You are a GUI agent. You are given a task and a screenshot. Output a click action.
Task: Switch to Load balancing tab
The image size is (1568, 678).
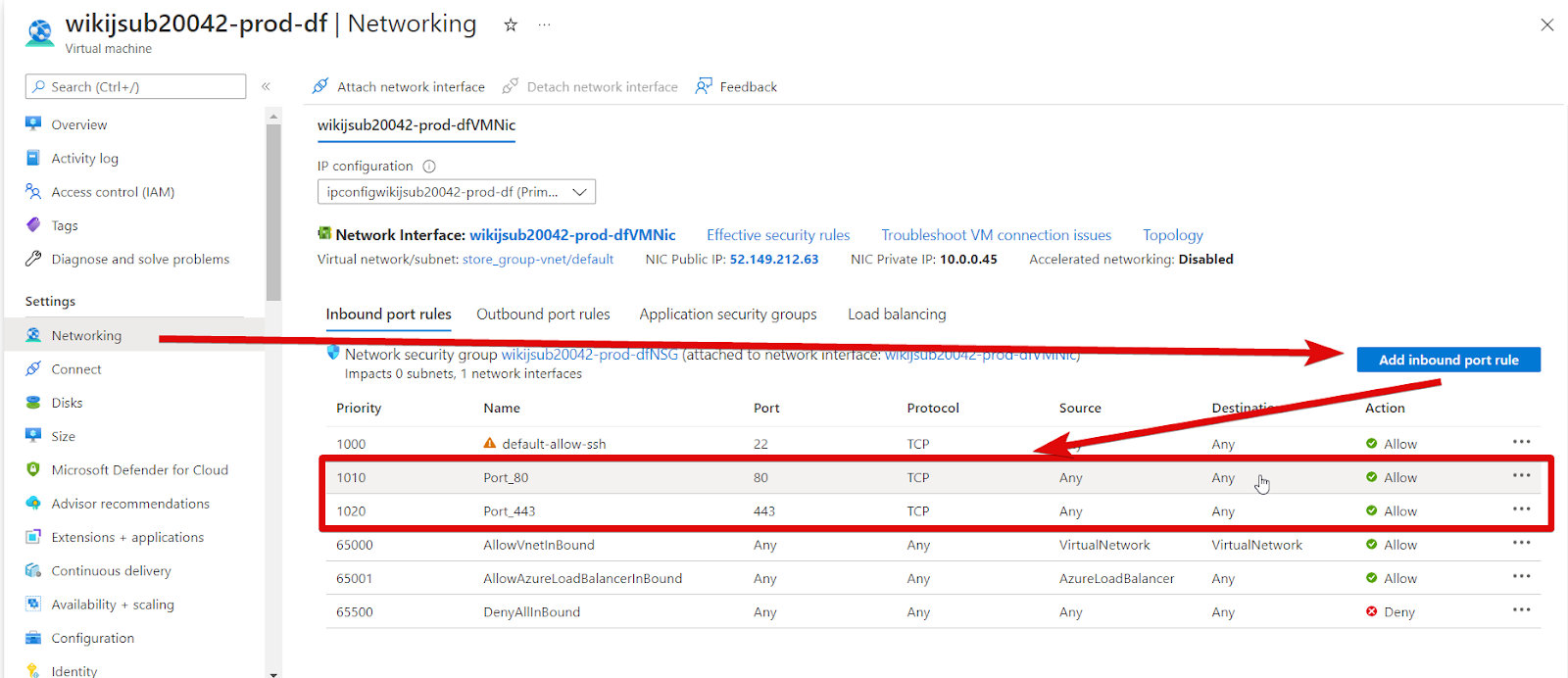(x=897, y=315)
